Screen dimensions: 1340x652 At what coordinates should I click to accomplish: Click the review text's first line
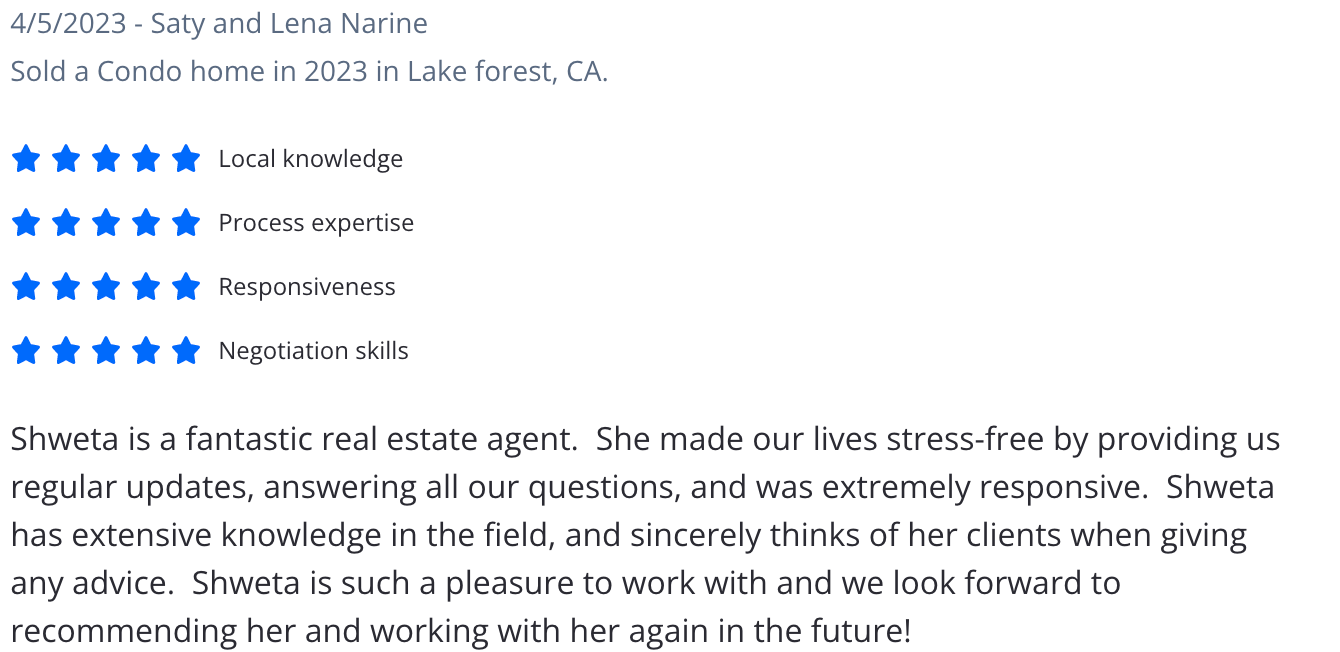tap(645, 440)
